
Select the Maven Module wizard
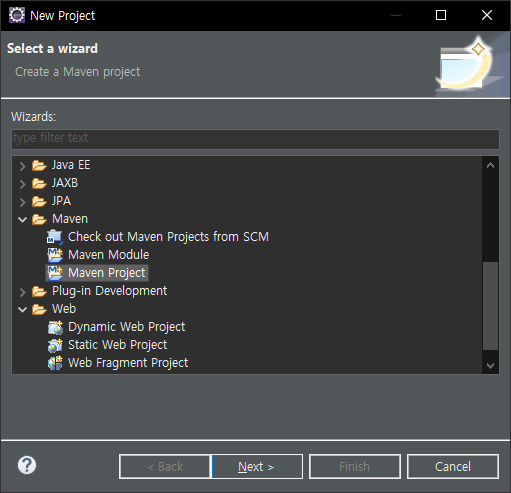[x=109, y=255]
